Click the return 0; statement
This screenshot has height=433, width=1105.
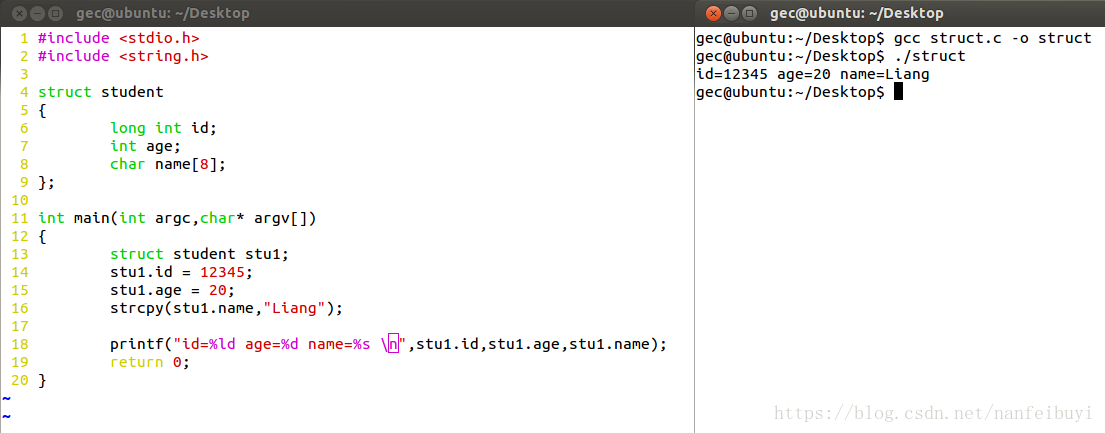[151, 362]
